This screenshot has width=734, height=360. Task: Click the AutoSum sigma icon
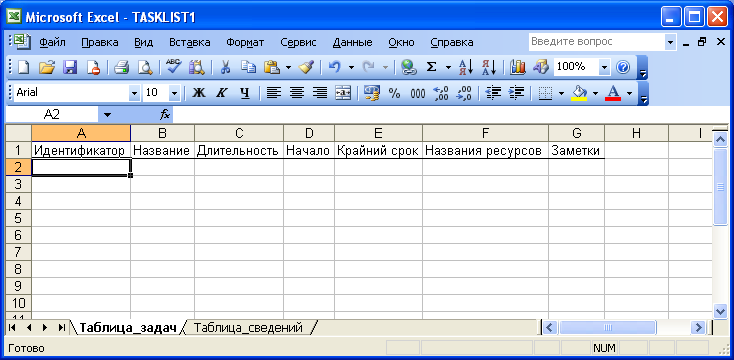tap(432, 67)
